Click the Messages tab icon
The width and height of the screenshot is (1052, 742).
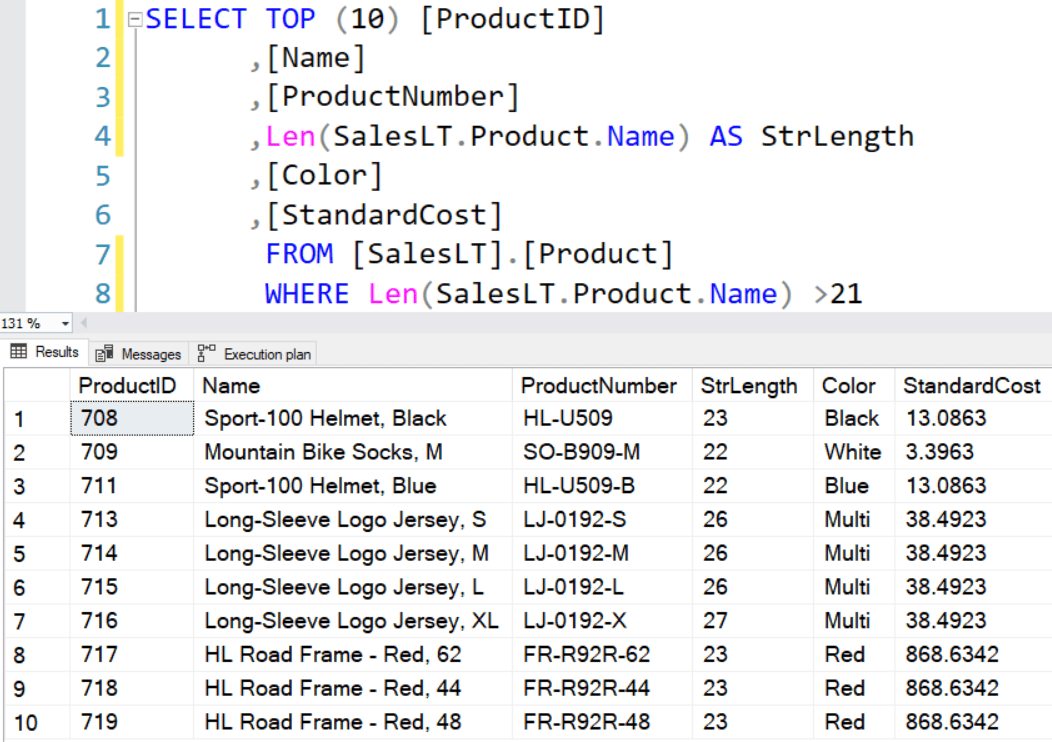104,354
